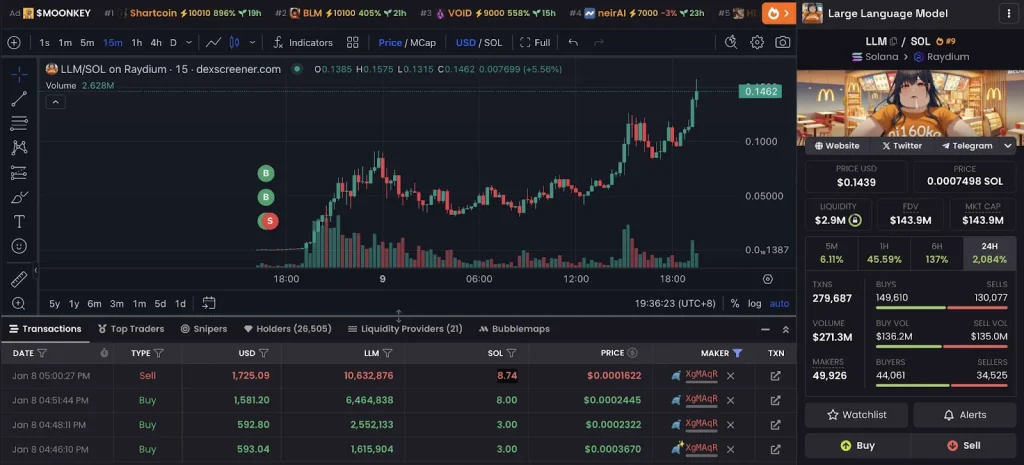Select the brush drawing tool
This screenshot has height=465, width=1024.
(19, 197)
